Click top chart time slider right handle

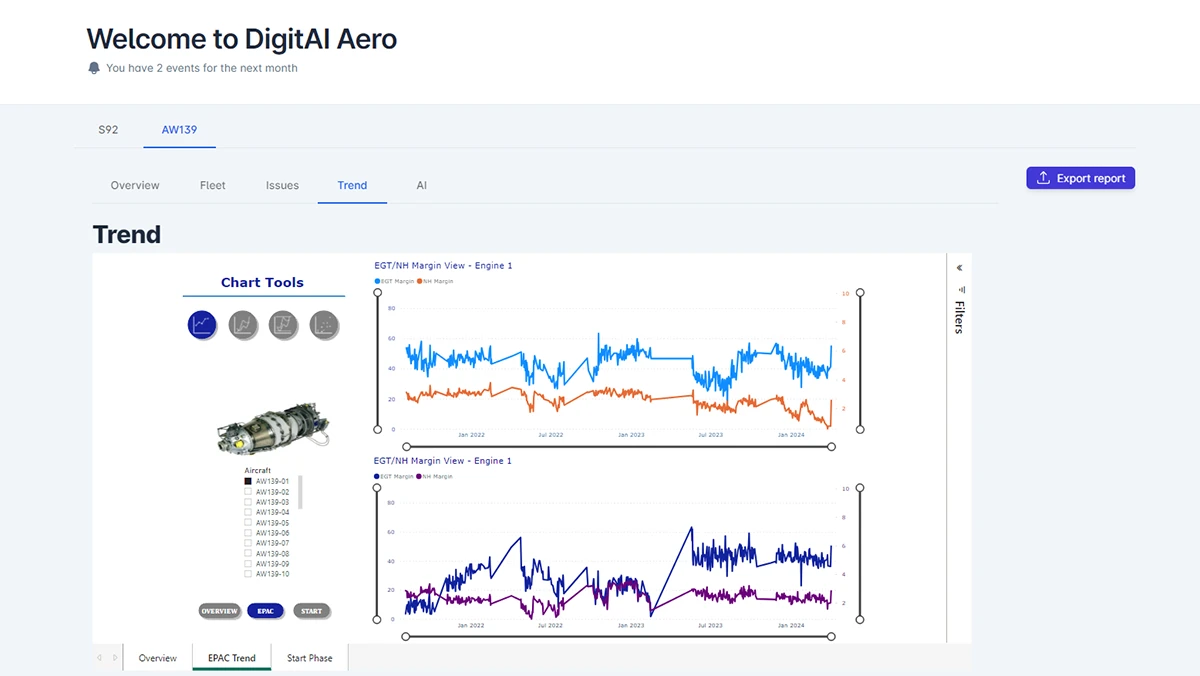[832, 447]
